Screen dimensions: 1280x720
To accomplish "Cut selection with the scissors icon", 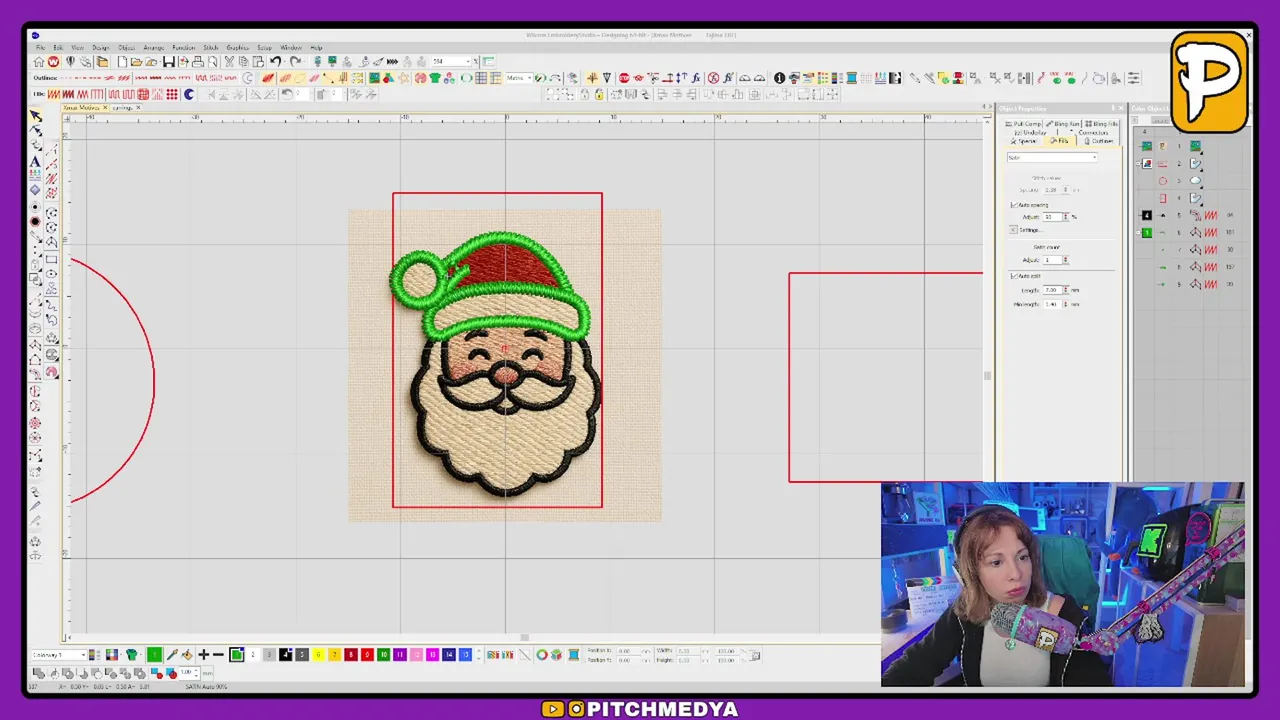I will click(x=229, y=62).
